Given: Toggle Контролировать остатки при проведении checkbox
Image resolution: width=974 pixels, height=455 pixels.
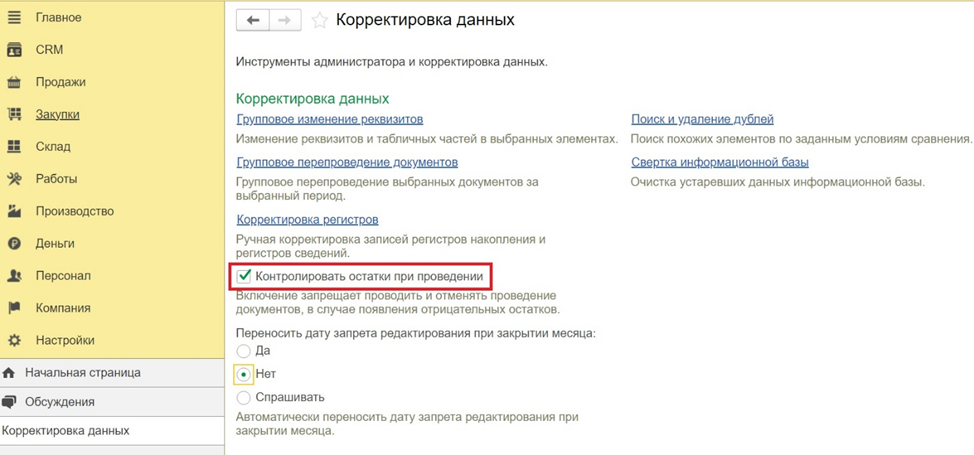Looking at the screenshot, I should [x=244, y=276].
